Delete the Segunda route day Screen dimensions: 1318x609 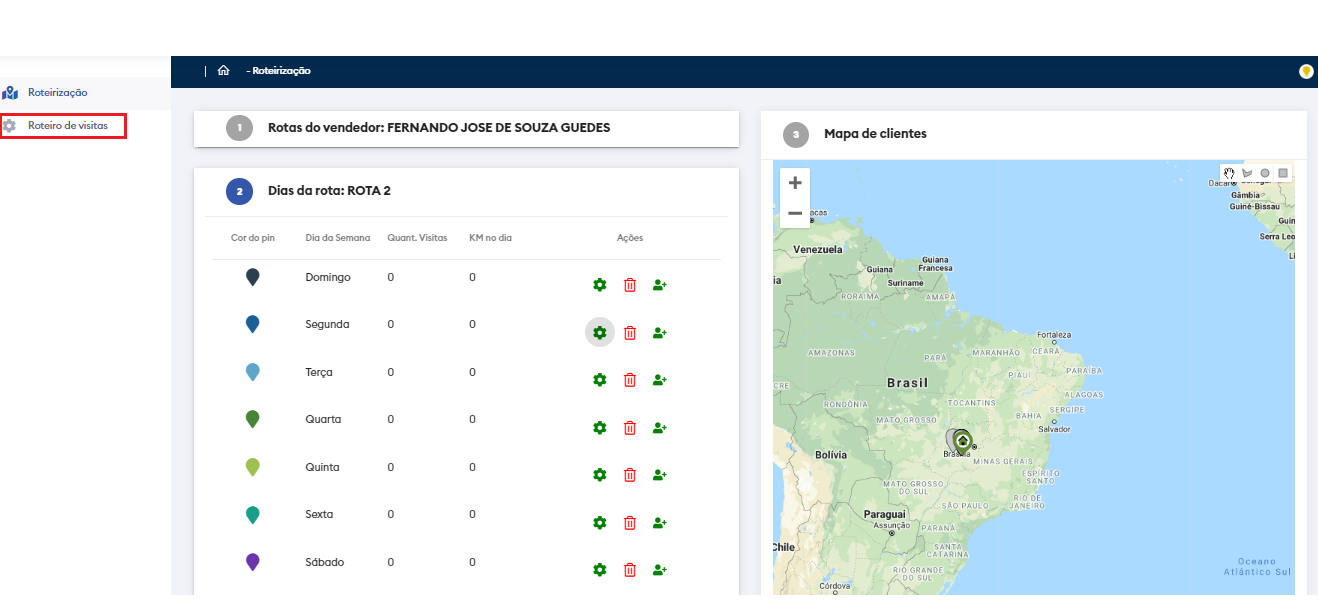pos(630,333)
